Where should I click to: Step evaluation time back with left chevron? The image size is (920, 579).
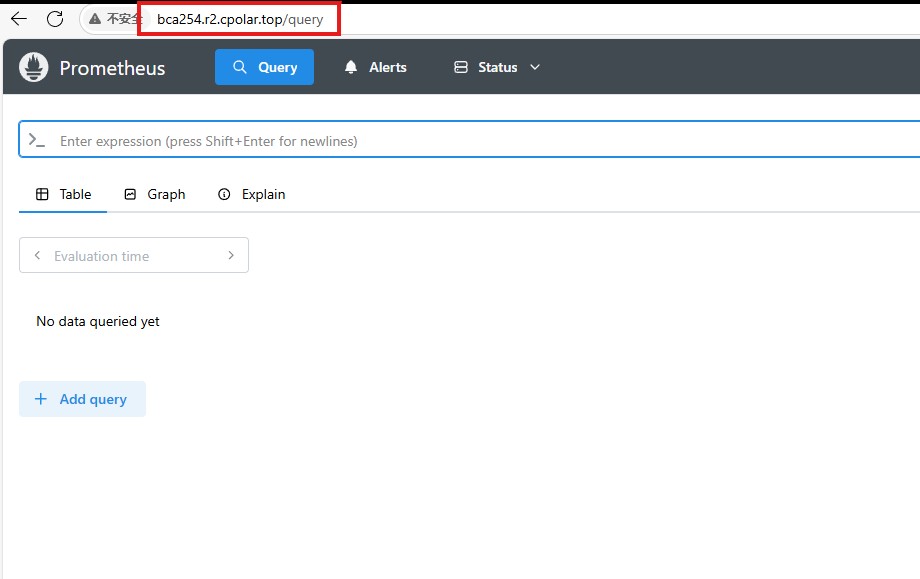[x=37, y=256]
